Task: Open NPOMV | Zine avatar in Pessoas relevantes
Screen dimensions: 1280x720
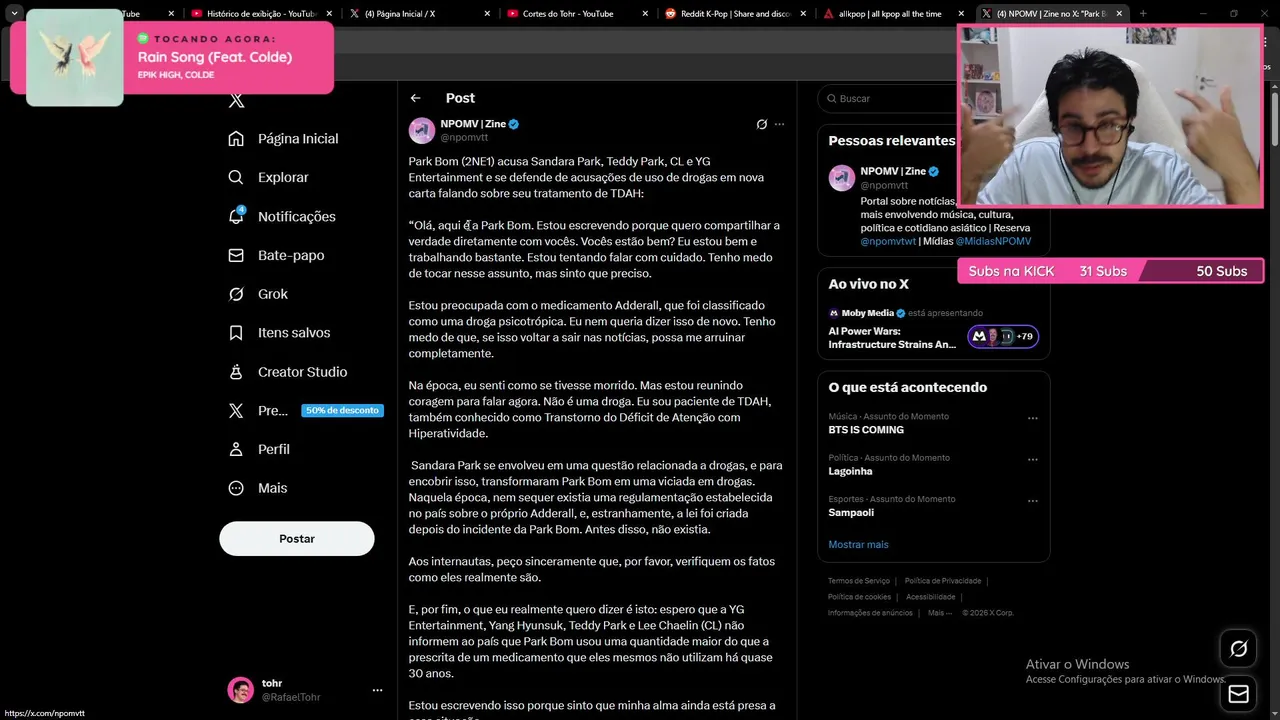Action: 842,177
